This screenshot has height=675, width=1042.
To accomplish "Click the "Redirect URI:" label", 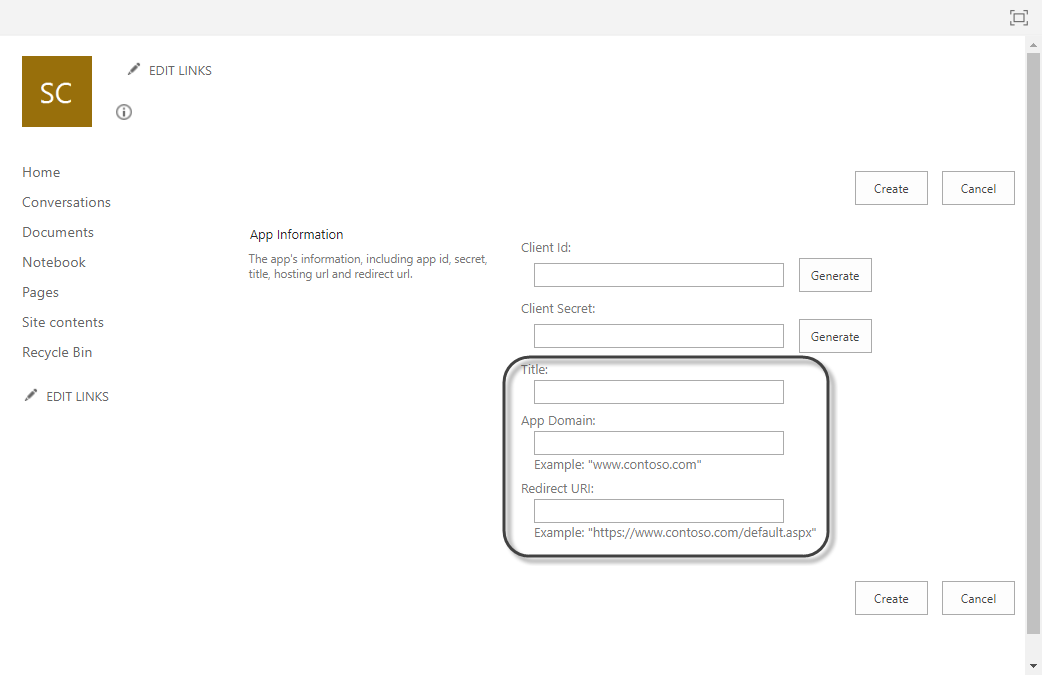I will [558, 488].
